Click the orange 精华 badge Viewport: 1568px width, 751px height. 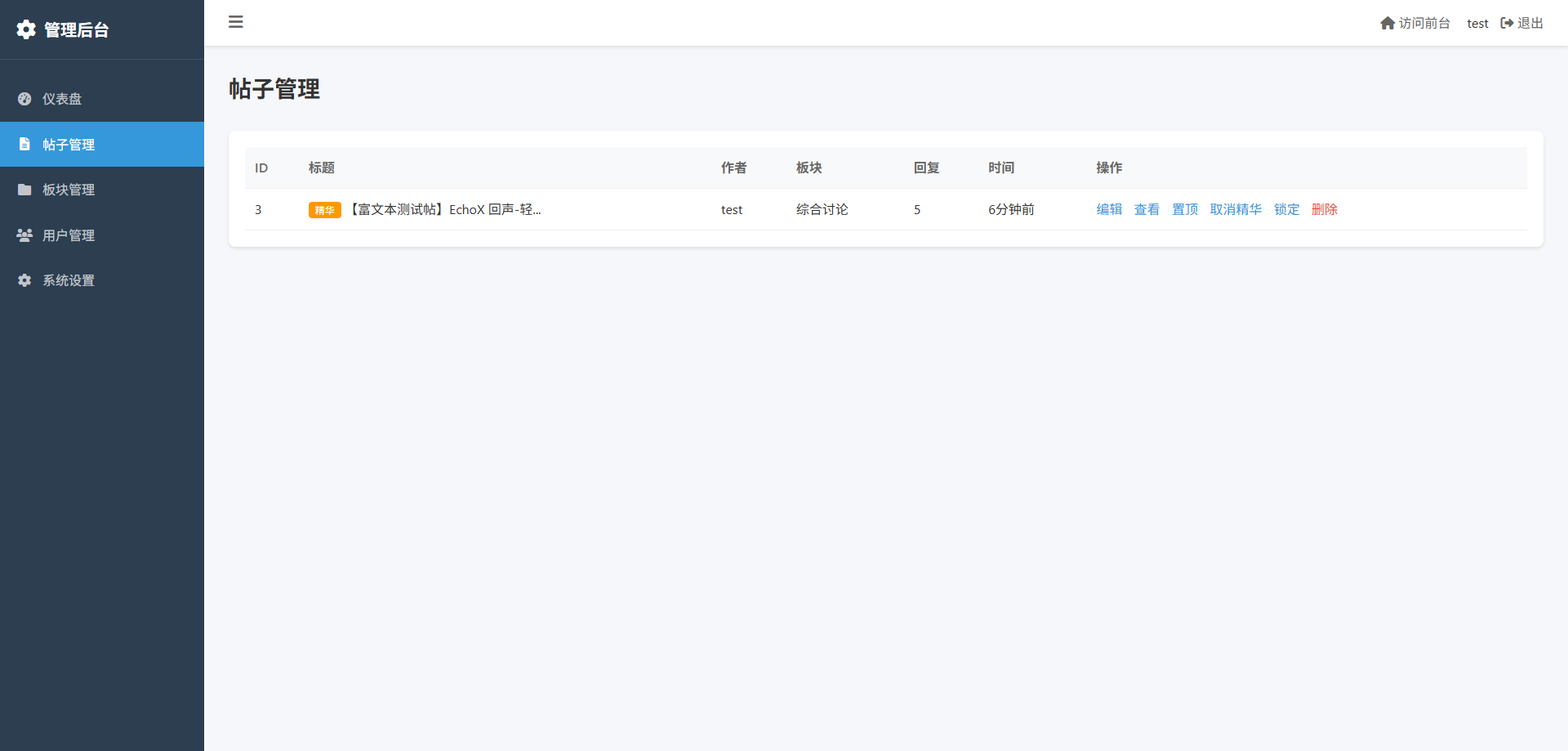point(324,210)
